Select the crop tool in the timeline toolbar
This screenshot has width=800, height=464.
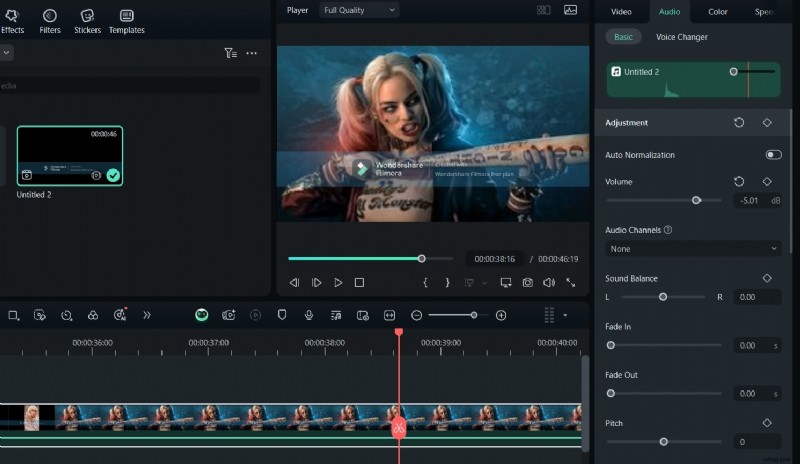pyautogui.click(x=14, y=315)
